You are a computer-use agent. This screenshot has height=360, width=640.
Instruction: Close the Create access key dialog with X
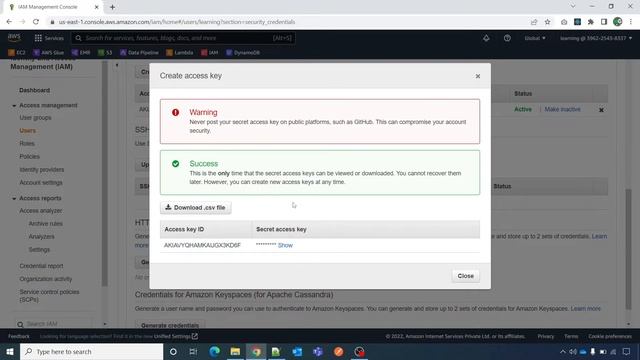tap(478, 76)
